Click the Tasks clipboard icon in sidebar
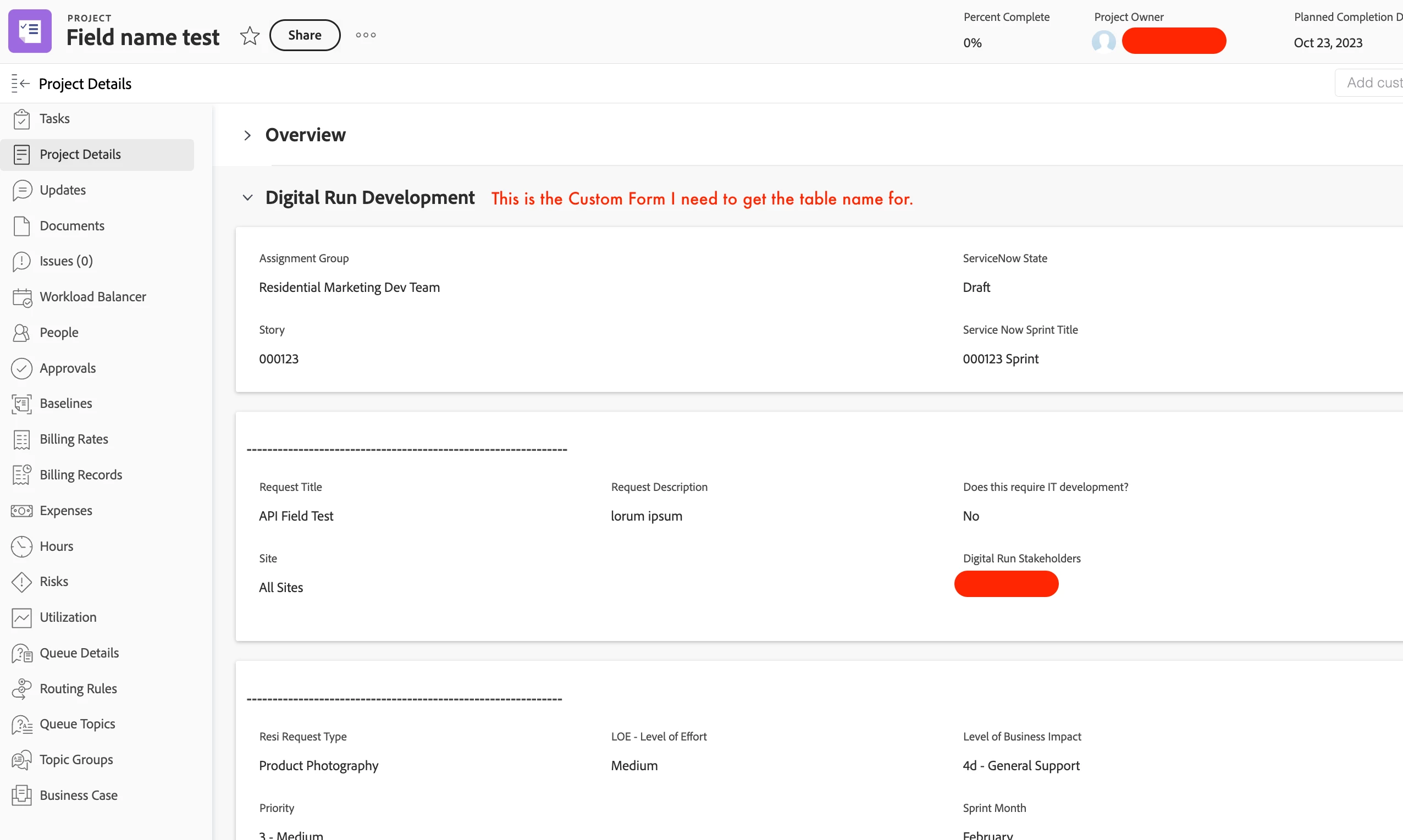This screenshot has width=1403, height=840. pos(21,119)
